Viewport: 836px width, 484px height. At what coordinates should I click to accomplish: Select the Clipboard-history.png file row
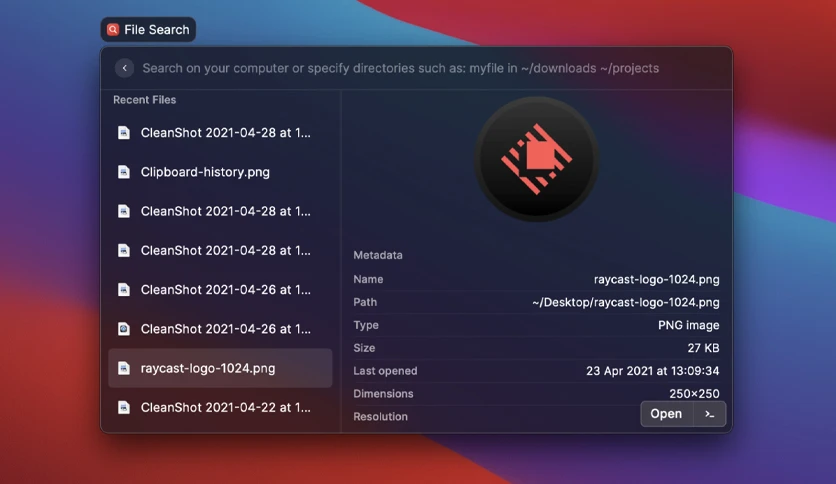click(220, 172)
